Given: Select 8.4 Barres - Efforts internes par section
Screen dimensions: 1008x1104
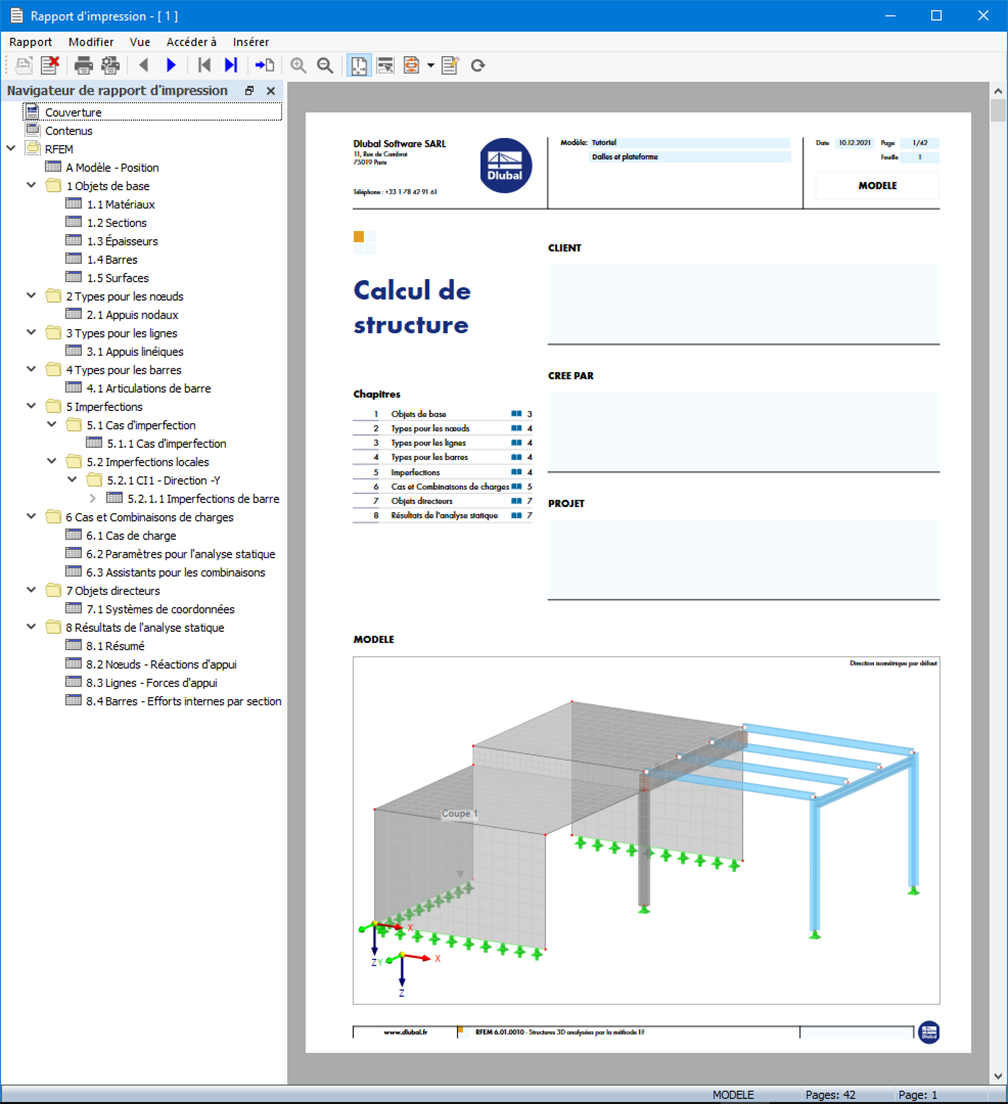Looking at the screenshot, I should (184, 701).
